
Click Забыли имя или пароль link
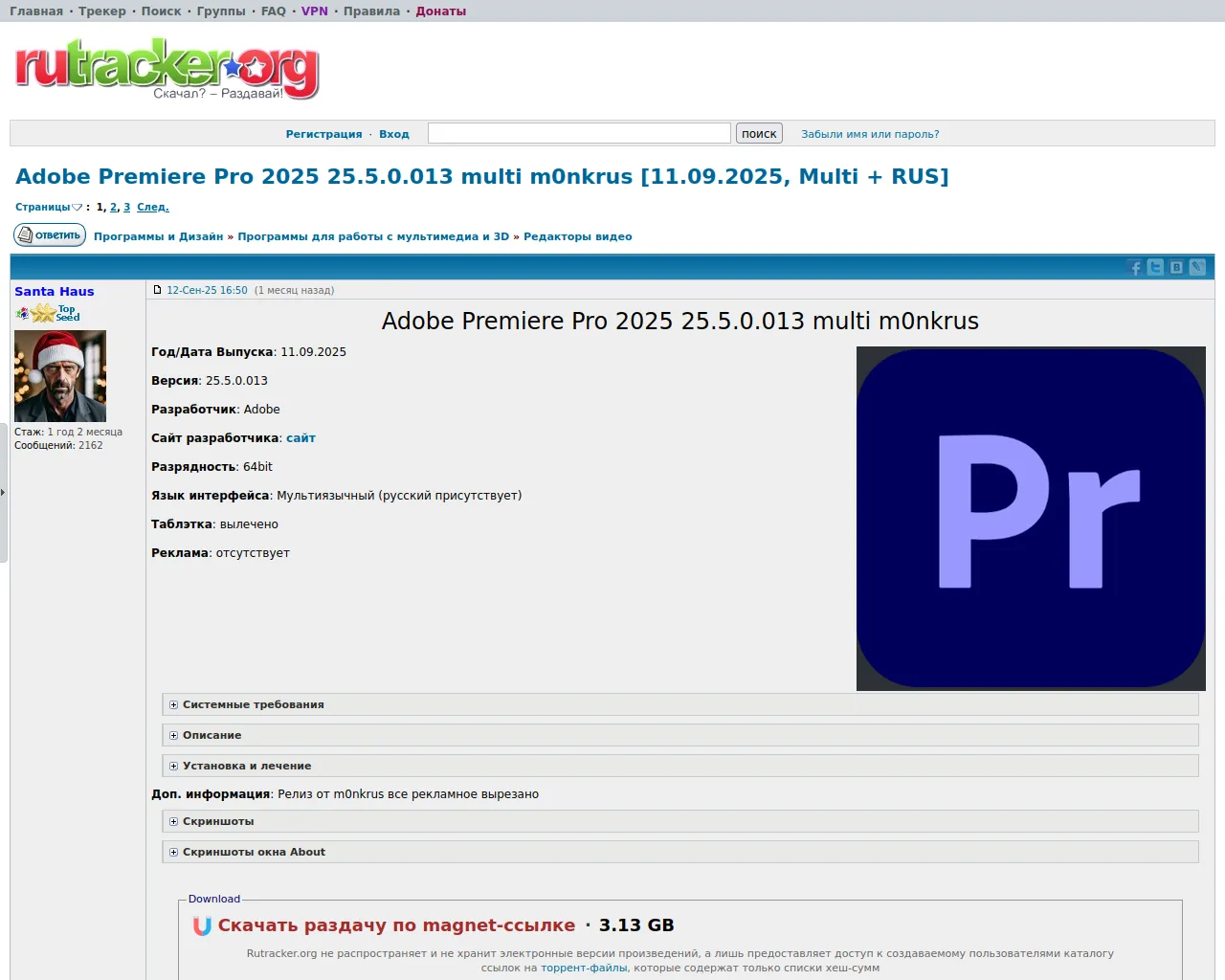870,134
